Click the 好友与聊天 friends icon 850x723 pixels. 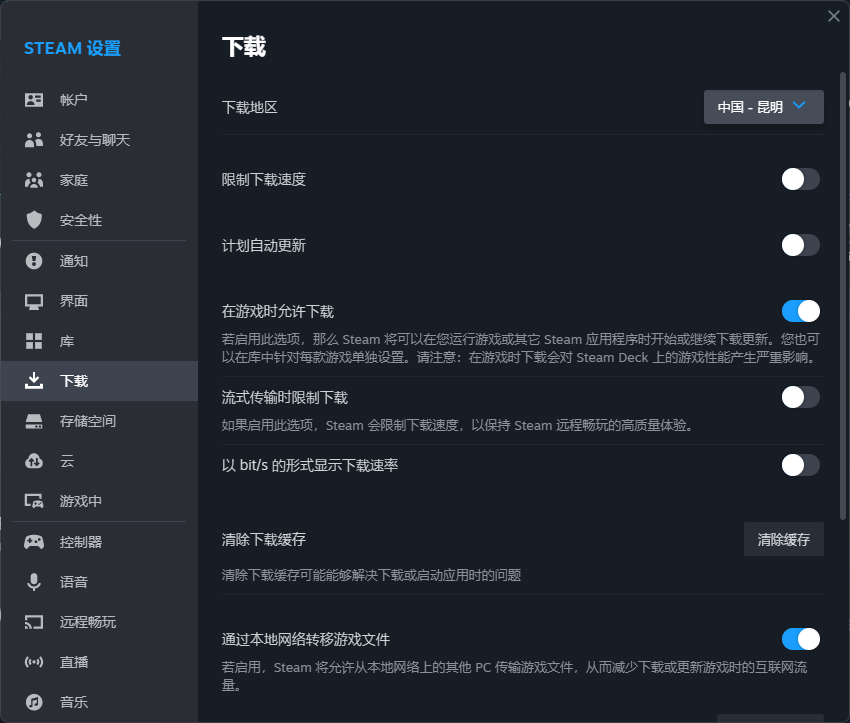pyautogui.click(x=34, y=140)
